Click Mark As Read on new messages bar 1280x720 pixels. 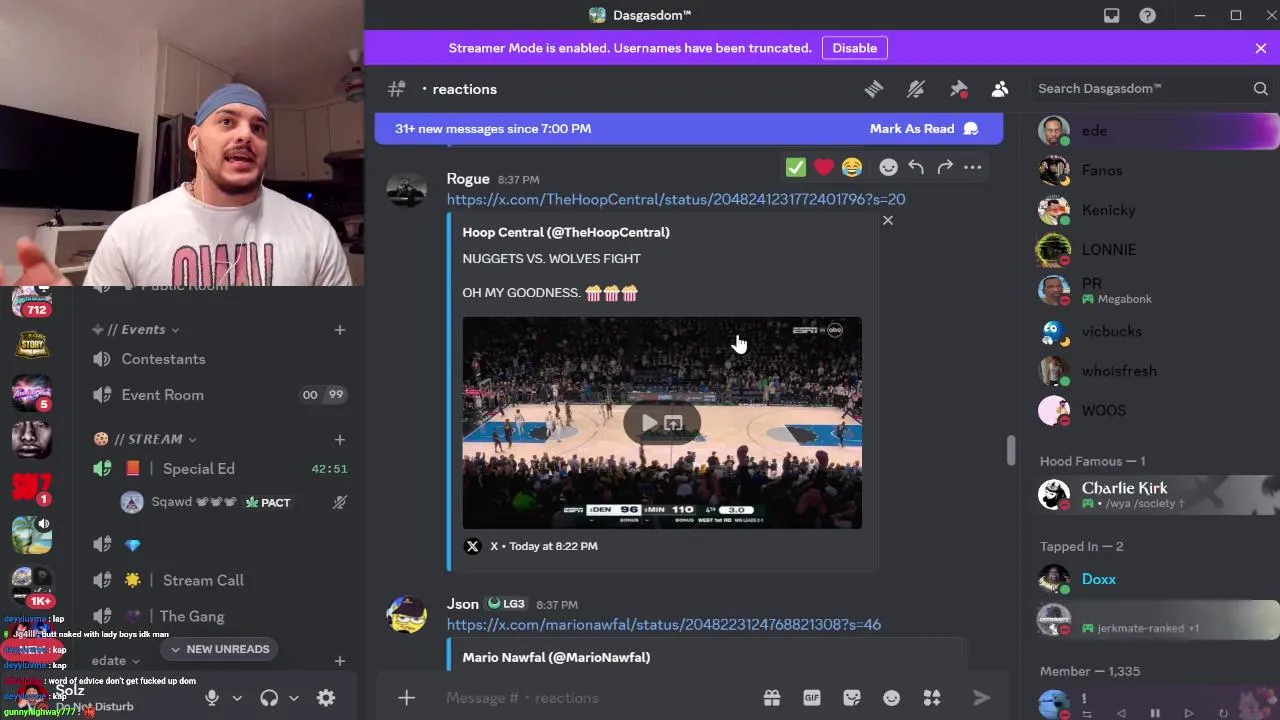coord(923,128)
